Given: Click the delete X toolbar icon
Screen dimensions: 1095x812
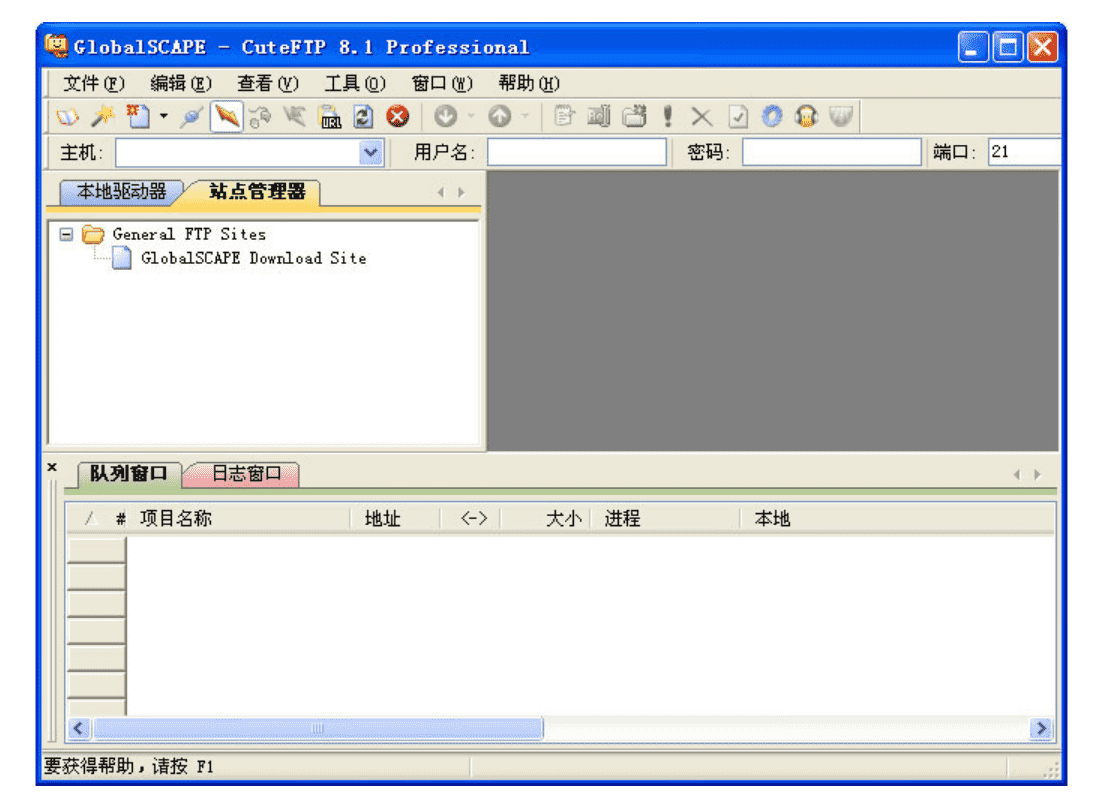Looking at the screenshot, I should 702,117.
